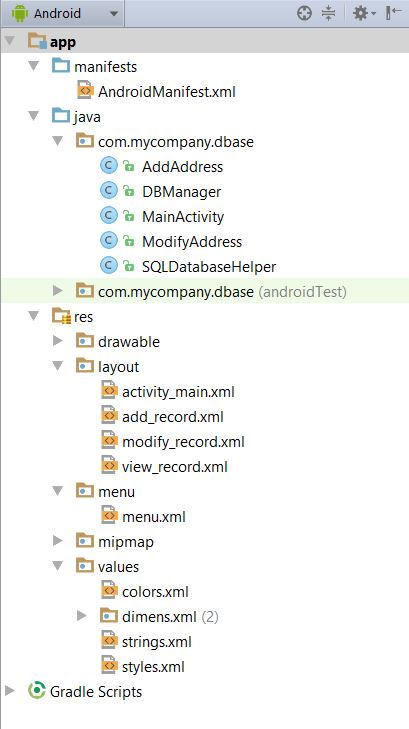The image size is (409, 729).
Task: Collapse the menu folder arrow
Action: (58, 491)
